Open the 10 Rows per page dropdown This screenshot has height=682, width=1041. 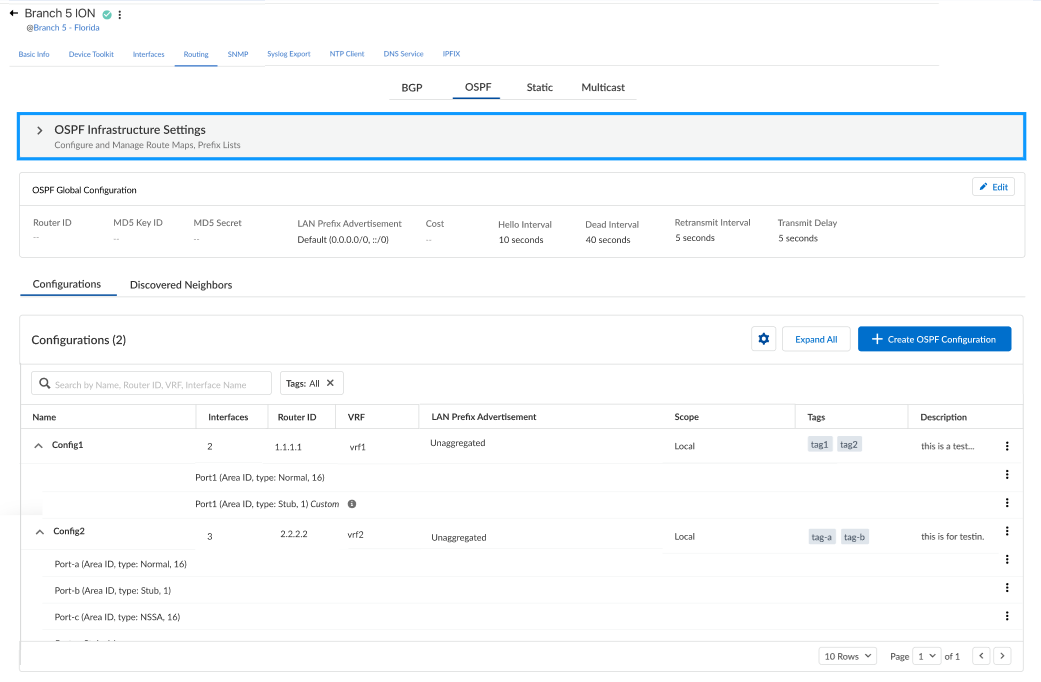(848, 656)
